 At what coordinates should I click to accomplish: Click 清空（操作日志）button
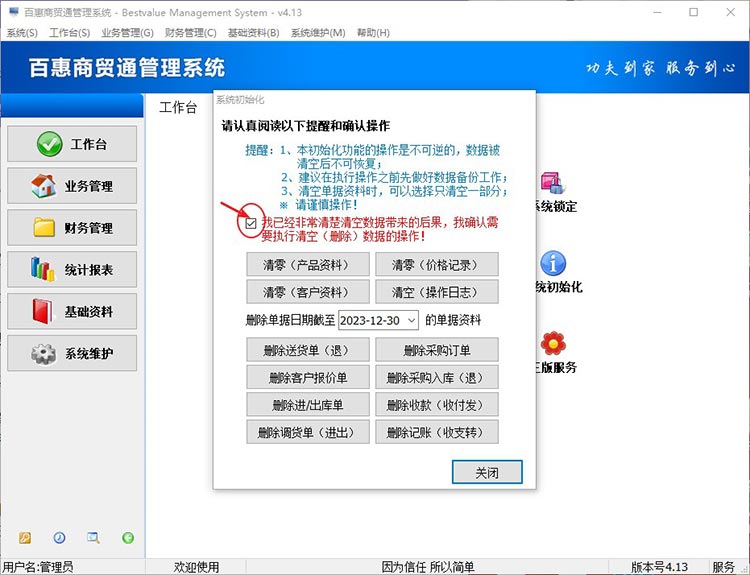point(437,292)
